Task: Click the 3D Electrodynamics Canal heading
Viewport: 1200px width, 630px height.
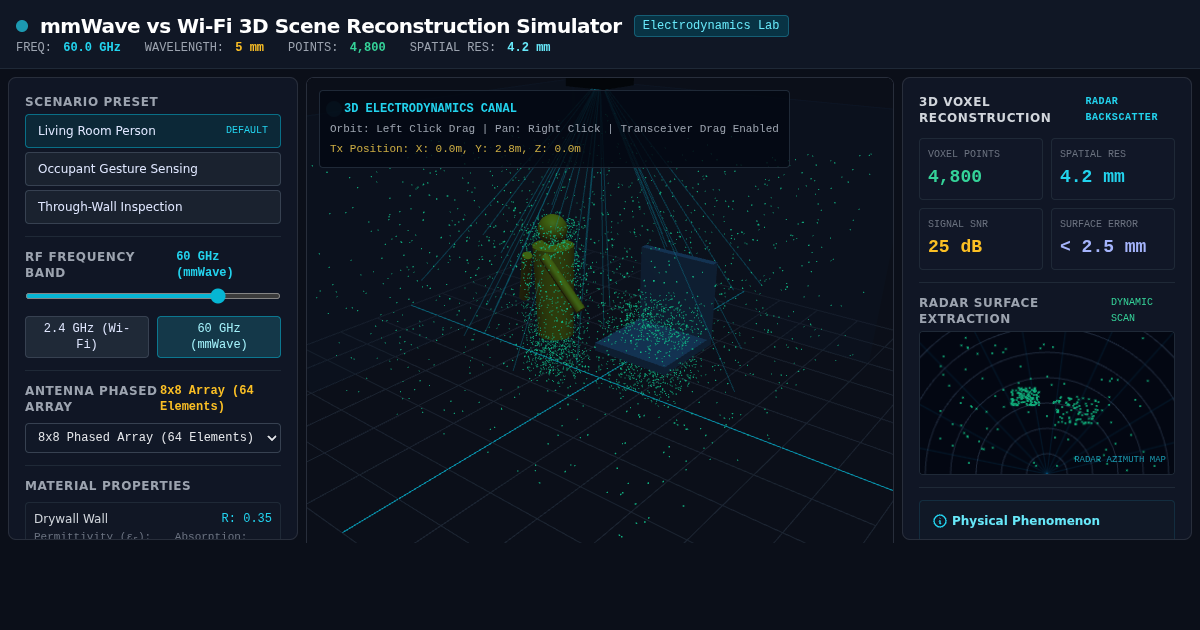Action: (430, 109)
